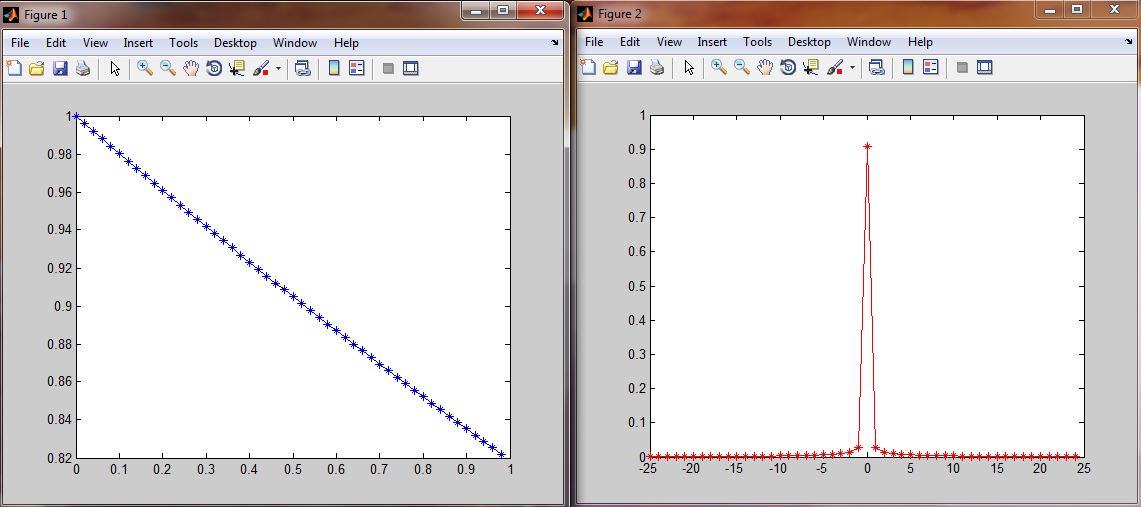Image resolution: width=1141 pixels, height=507 pixels.
Task: Toggle Insert Colorbar in Figure 1
Action: point(334,68)
